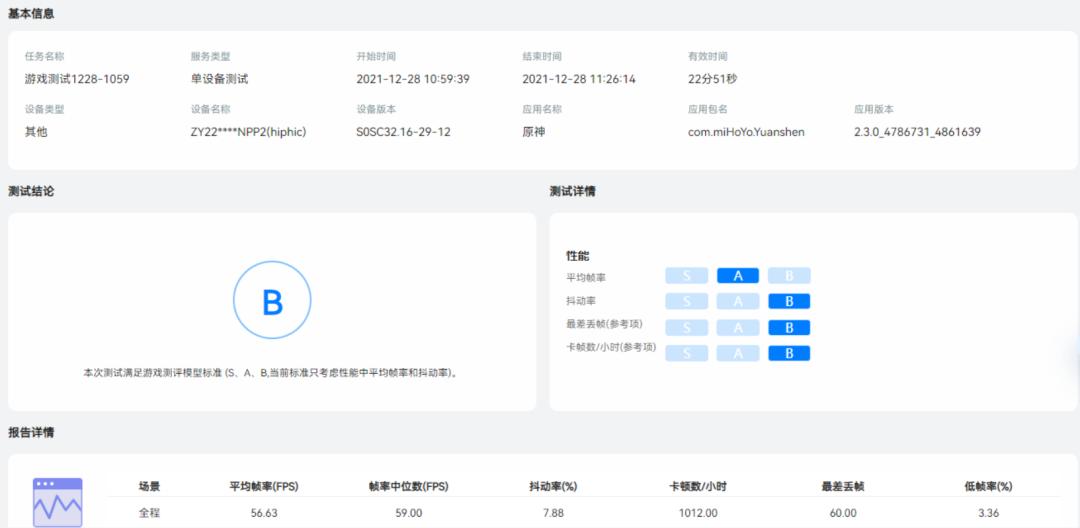Image resolution: width=1080 pixels, height=528 pixels.
Task: Click the faded B badge for 平均帧率
Action: pyautogui.click(x=789, y=276)
